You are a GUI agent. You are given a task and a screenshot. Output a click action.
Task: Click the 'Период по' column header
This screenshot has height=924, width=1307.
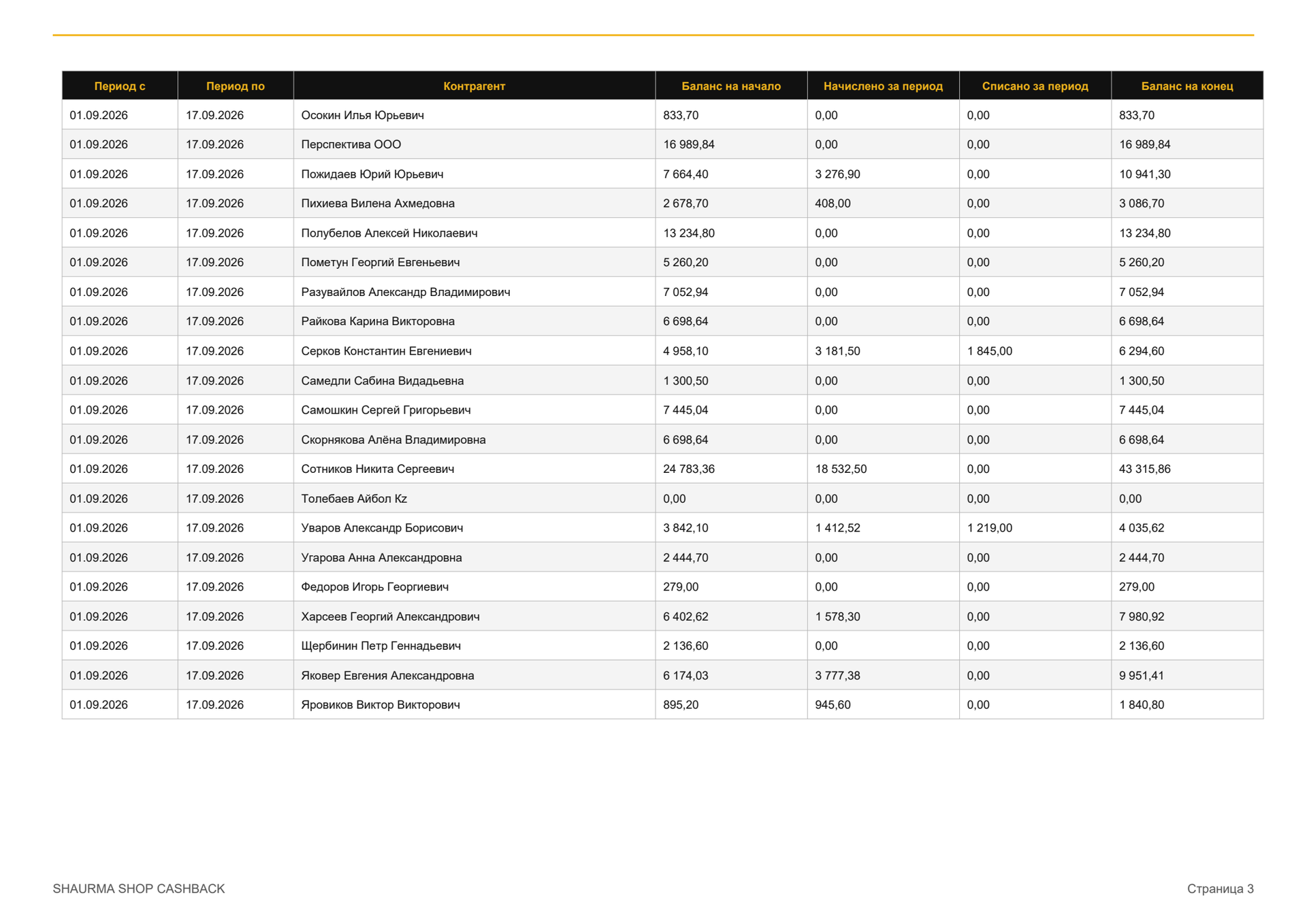coord(236,86)
